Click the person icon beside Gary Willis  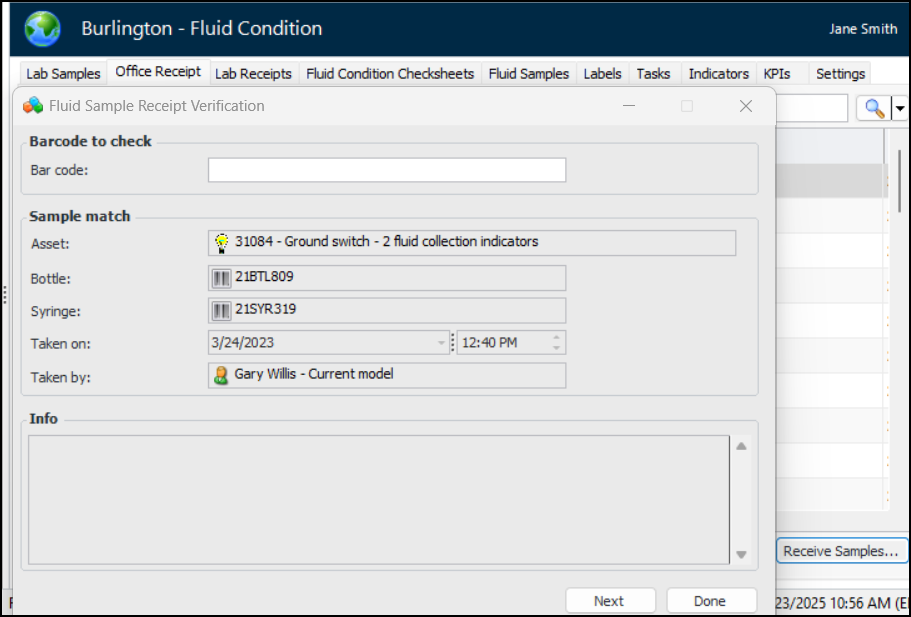pos(221,375)
